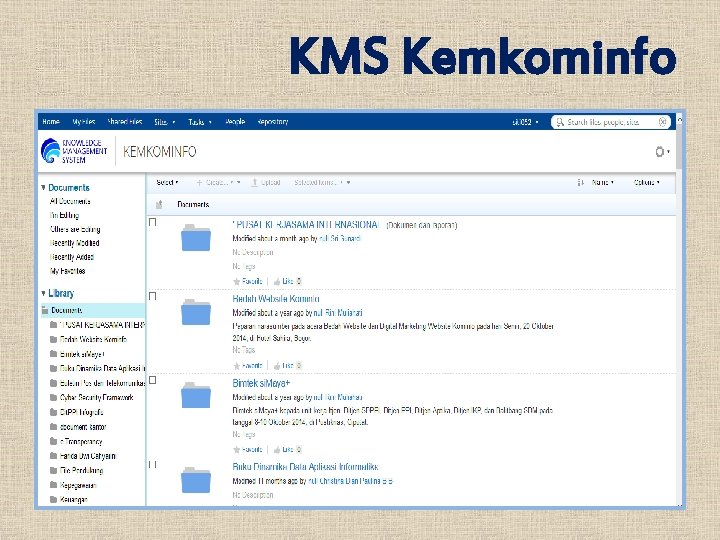Select the I'm Editing filter
Image resolution: width=720 pixels, height=540 pixels.
click(x=64, y=215)
